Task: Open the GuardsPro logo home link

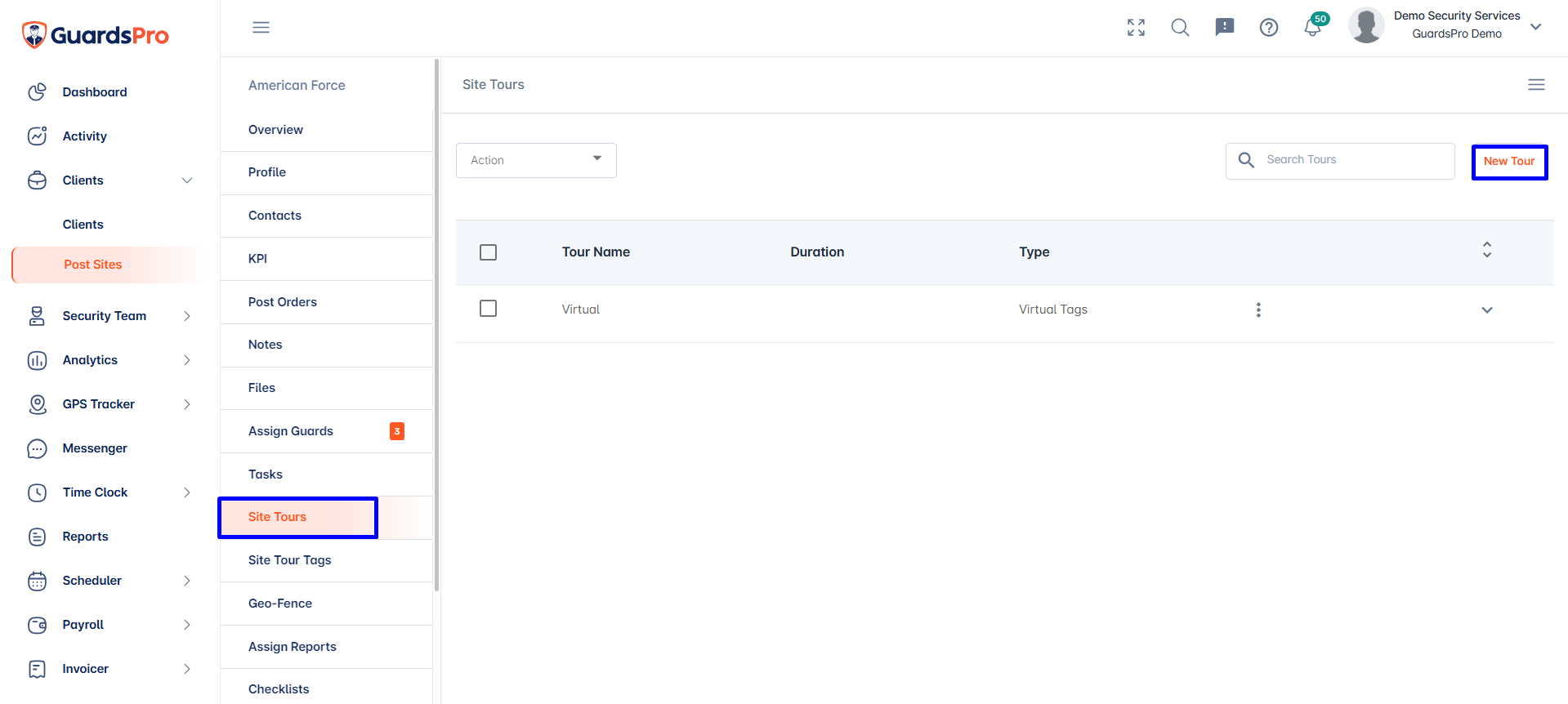Action: tap(95, 35)
